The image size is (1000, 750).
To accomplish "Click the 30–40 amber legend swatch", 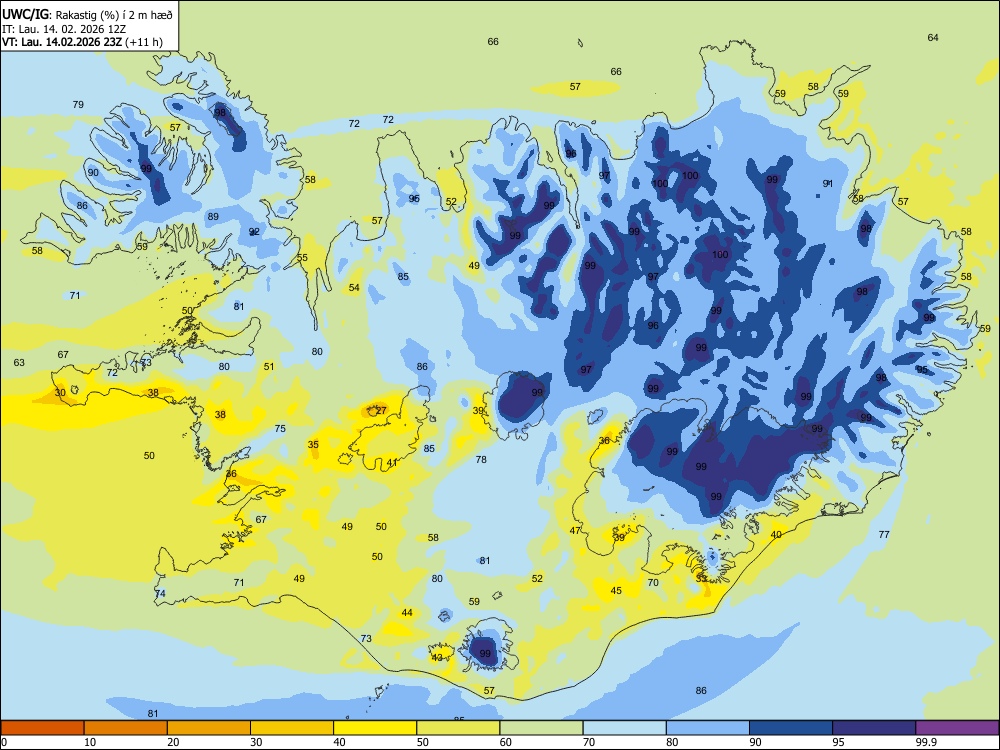I will 292,728.
